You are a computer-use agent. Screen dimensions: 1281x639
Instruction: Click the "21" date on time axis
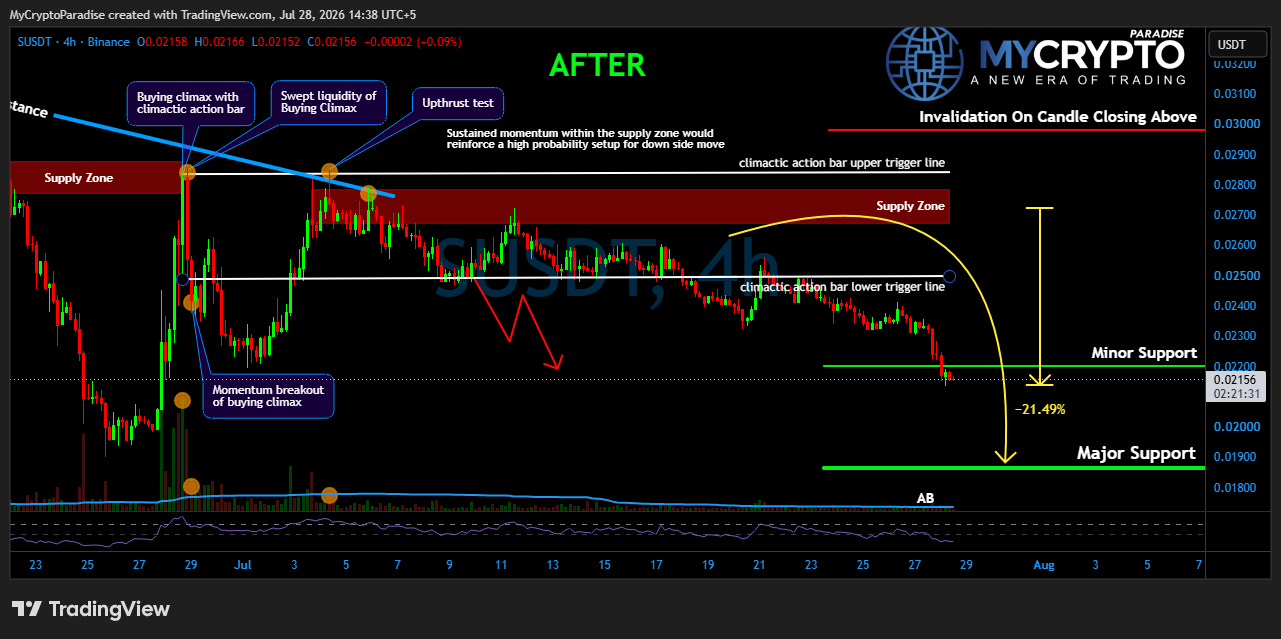click(760, 565)
